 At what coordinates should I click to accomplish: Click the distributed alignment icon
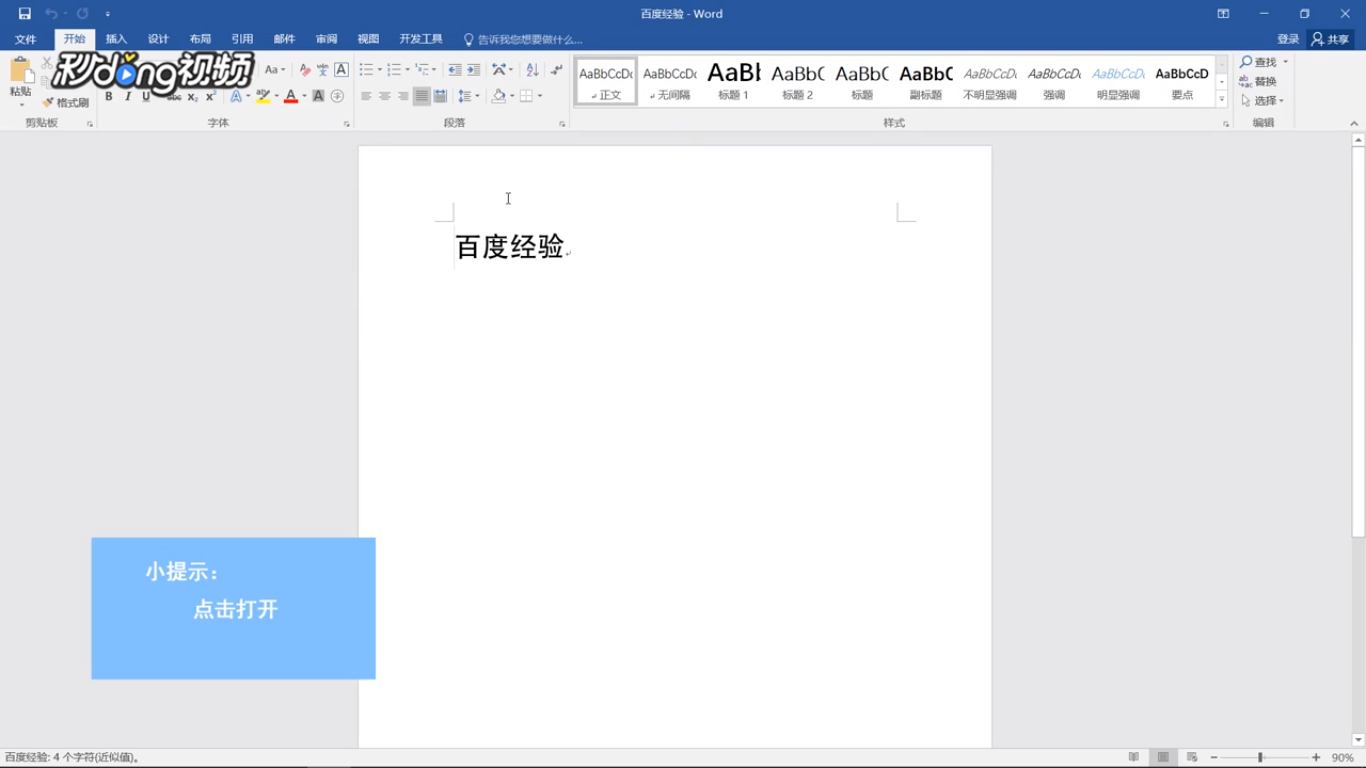pyautogui.click(x=440, y=97)
